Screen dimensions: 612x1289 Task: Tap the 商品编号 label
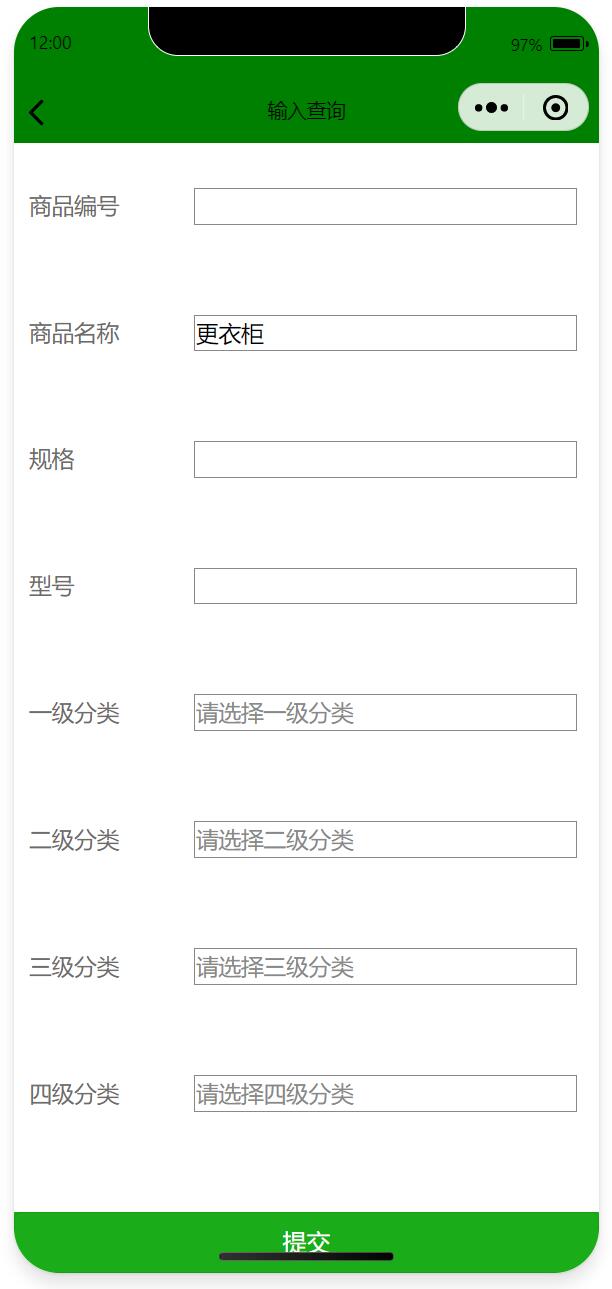coord(74,207)
